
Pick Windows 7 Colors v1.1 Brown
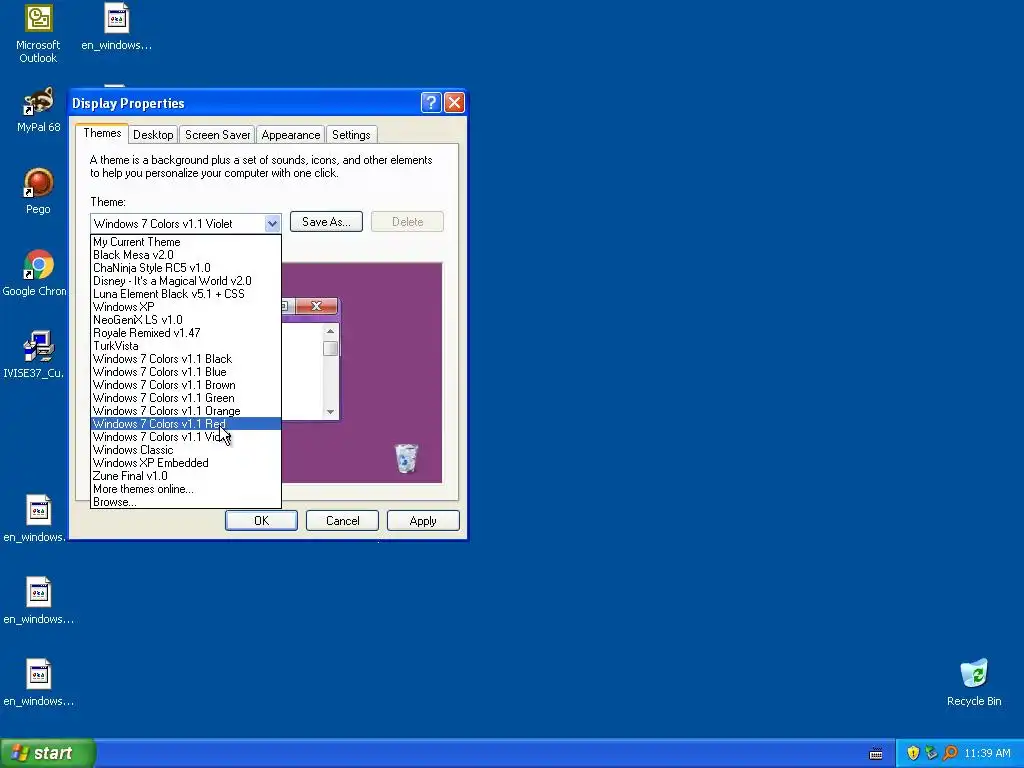(185, 385)
